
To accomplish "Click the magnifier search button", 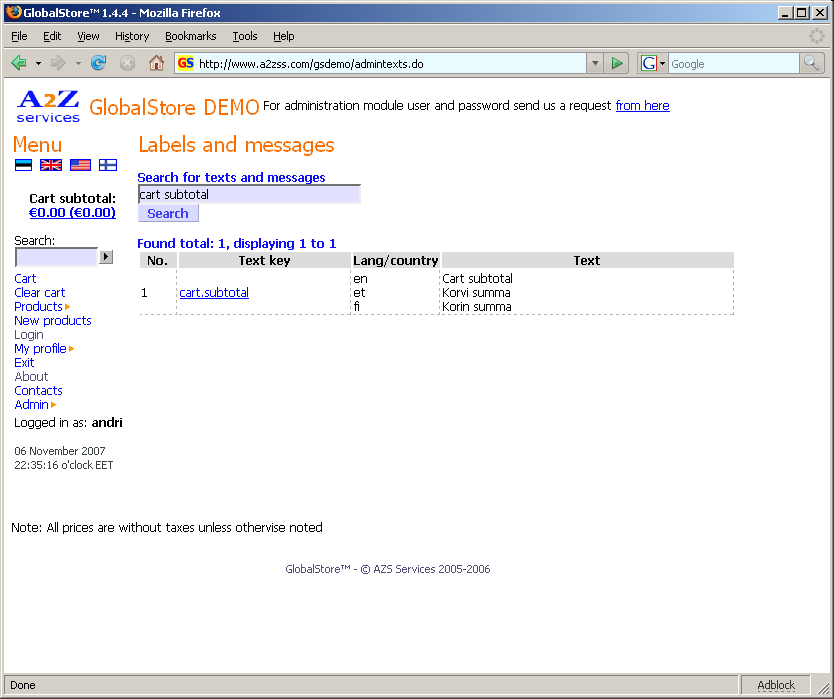I will [811, 63].
